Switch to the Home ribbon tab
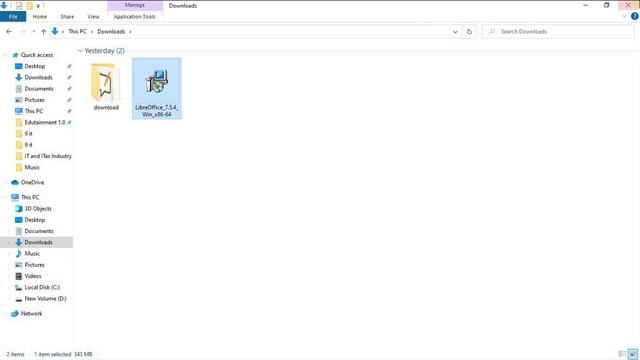 [40, 17]
